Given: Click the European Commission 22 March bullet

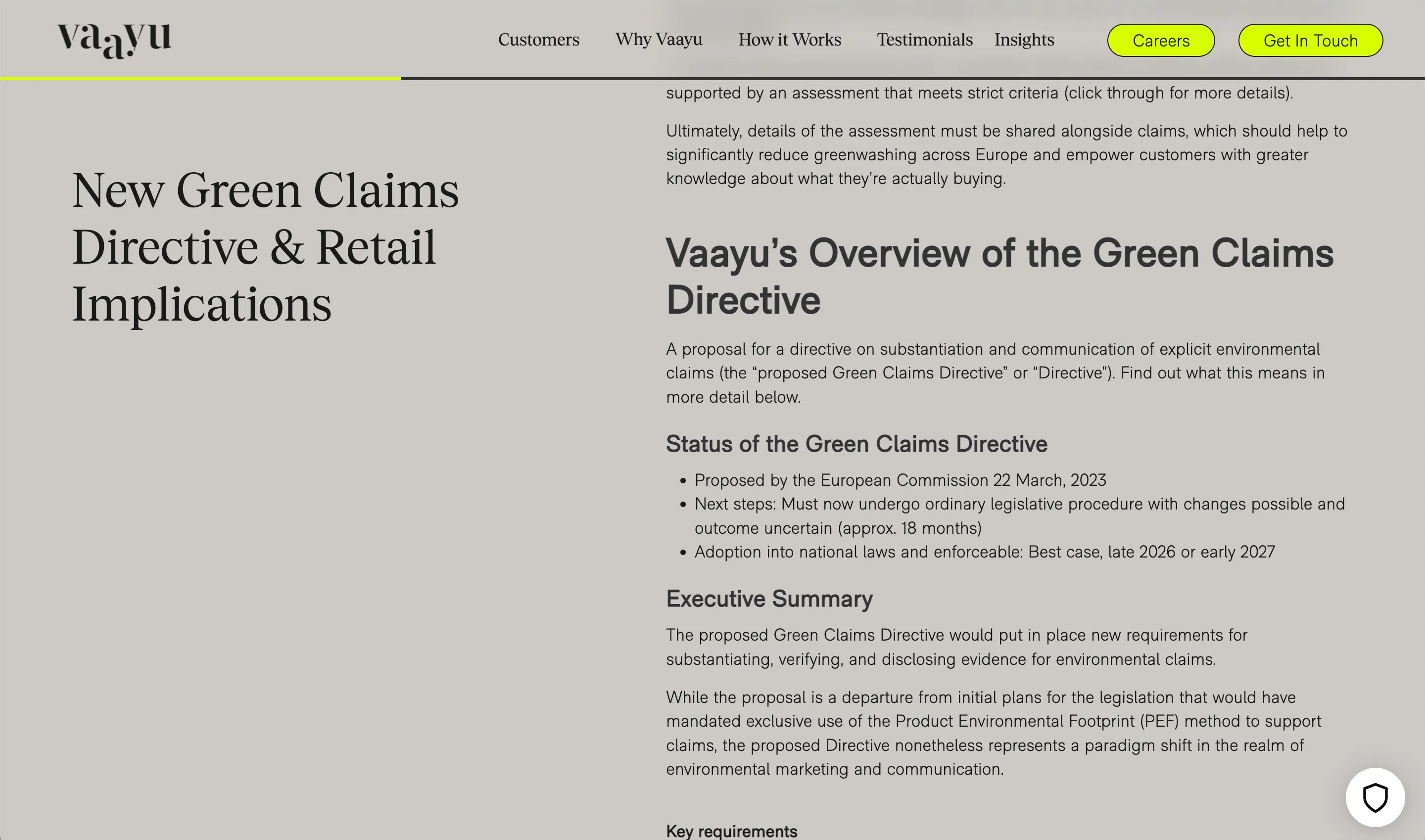Looking at the screenshot, I should click(900, 480).
